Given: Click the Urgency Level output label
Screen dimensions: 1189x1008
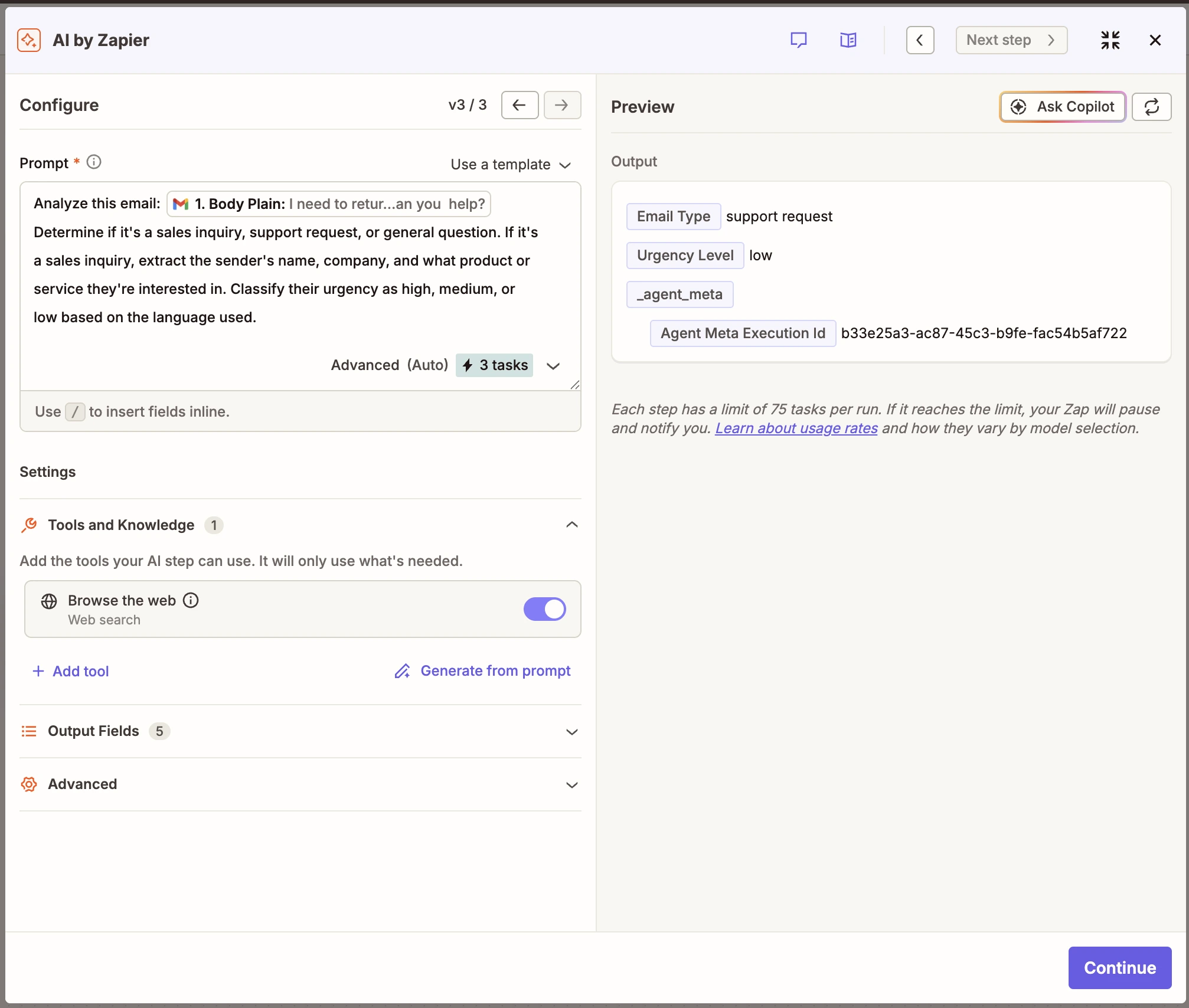Looking at the screenshot, I should [x=685, y=256].
